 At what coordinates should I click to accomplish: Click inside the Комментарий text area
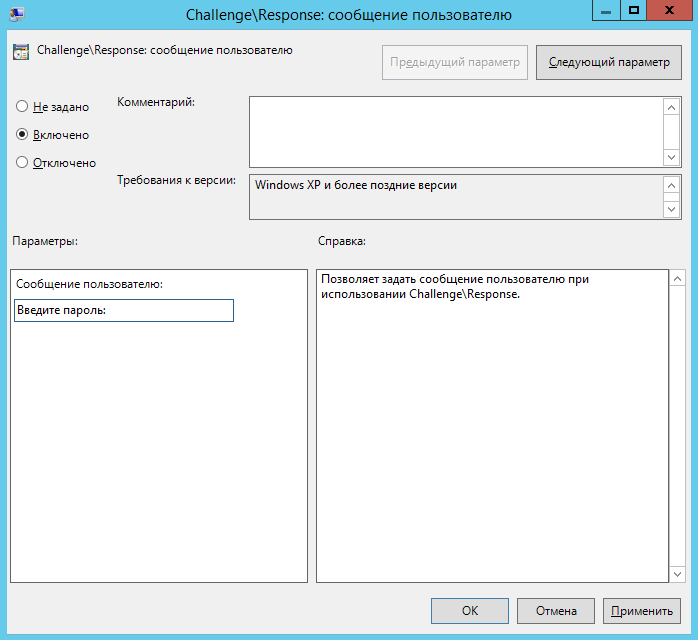point(454,131)
